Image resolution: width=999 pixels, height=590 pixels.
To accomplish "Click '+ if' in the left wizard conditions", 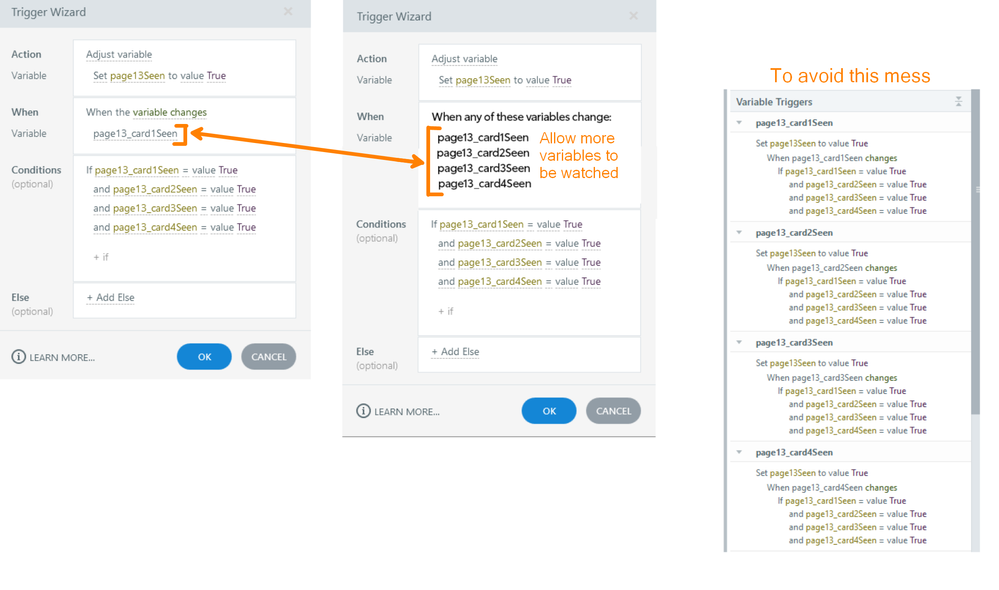I will point(101,257).
